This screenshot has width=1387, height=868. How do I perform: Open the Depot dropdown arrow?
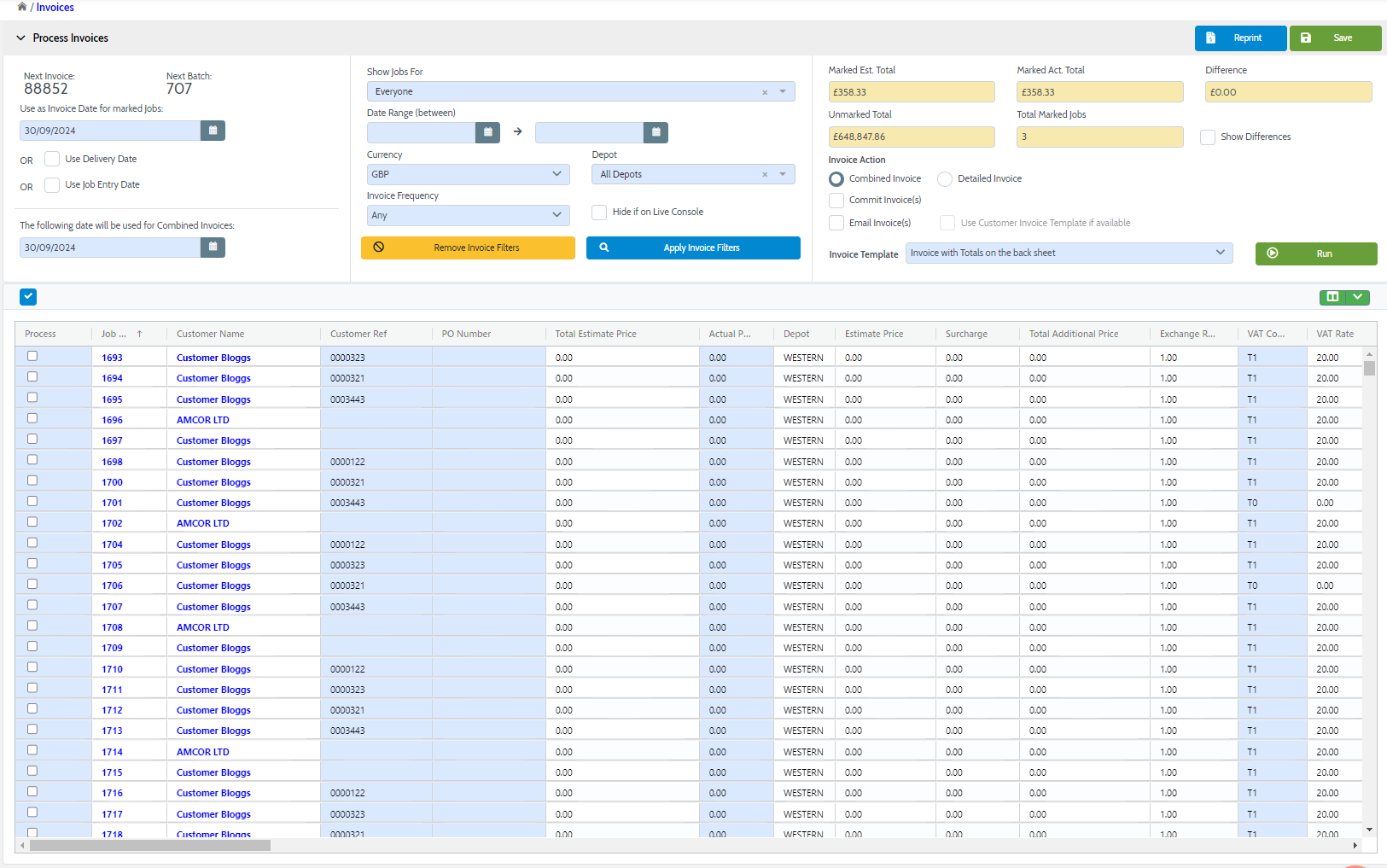783,174
